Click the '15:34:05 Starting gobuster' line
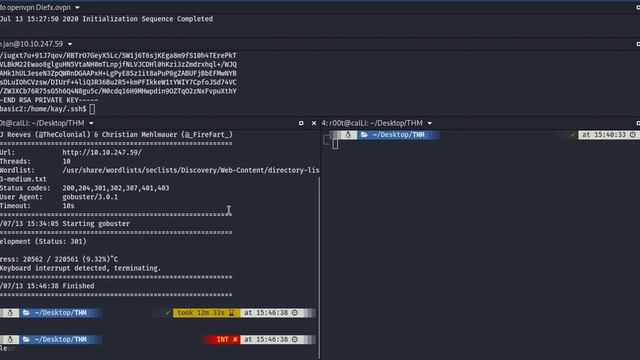The height and width of the screenshot is (360, 640). coord(65,224)
